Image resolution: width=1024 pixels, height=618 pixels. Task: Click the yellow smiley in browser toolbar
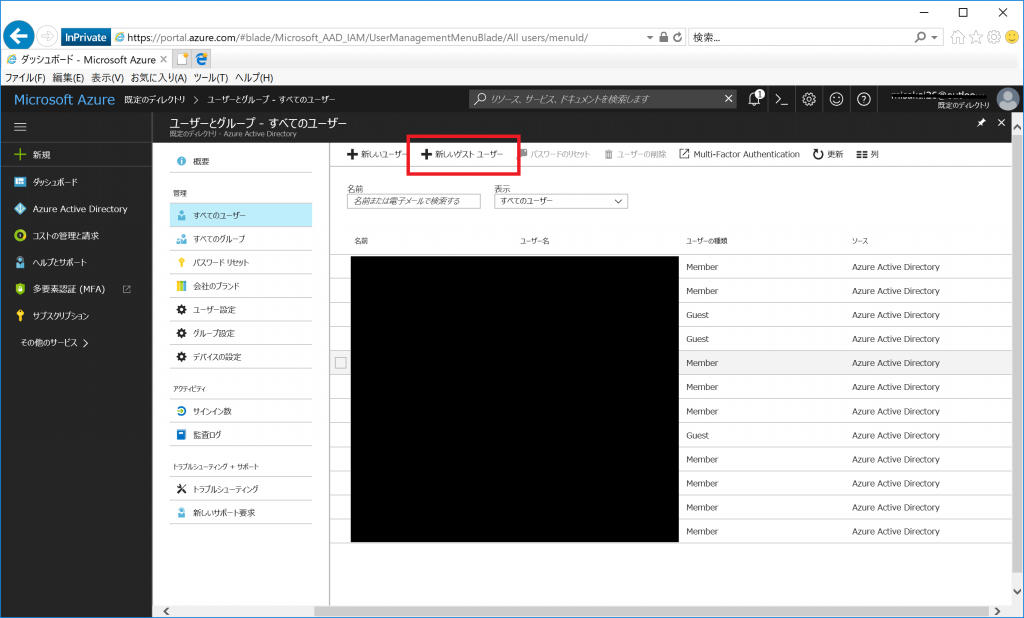click(x=1012, y=37)
